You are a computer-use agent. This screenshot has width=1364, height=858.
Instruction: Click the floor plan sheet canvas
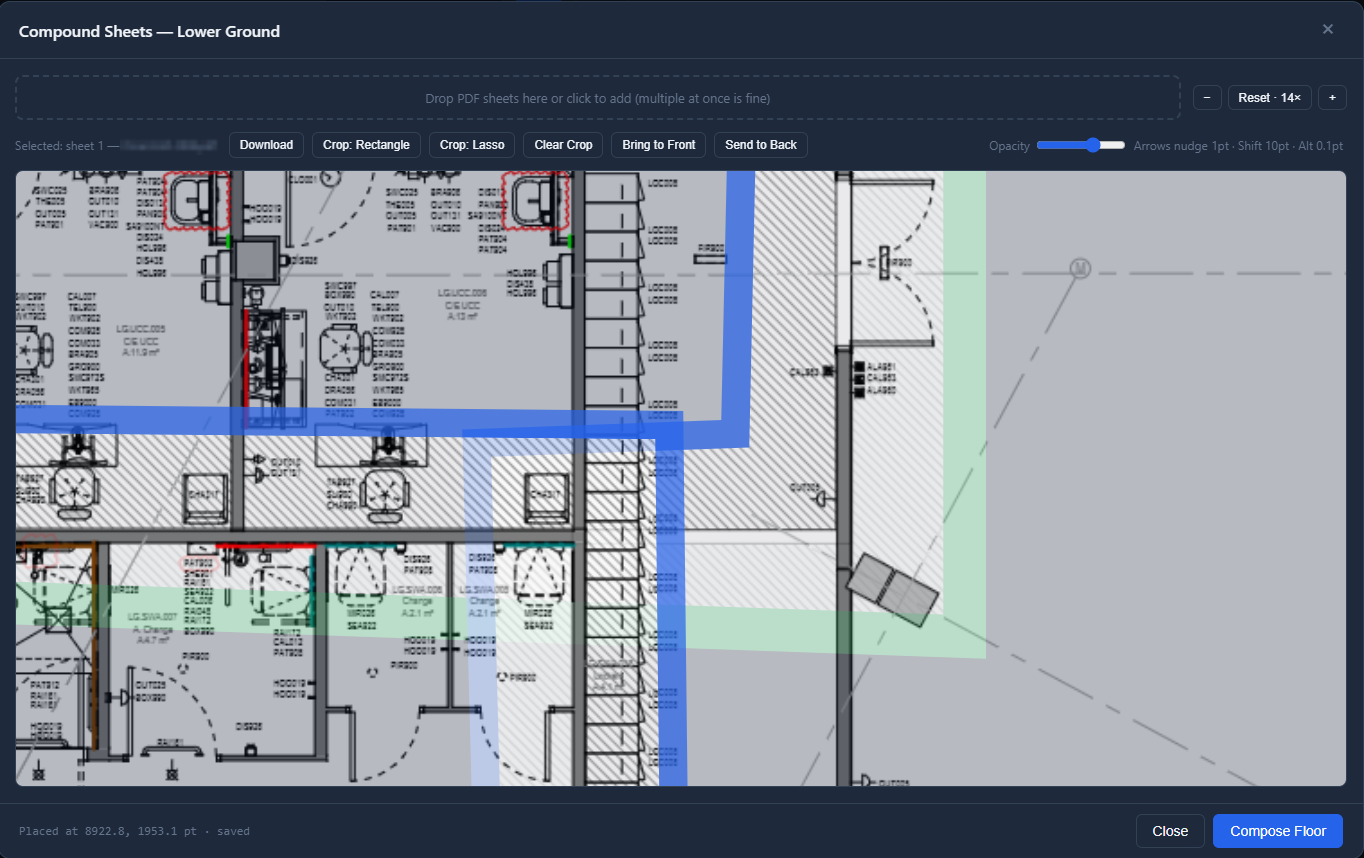(x=681, y=478)
